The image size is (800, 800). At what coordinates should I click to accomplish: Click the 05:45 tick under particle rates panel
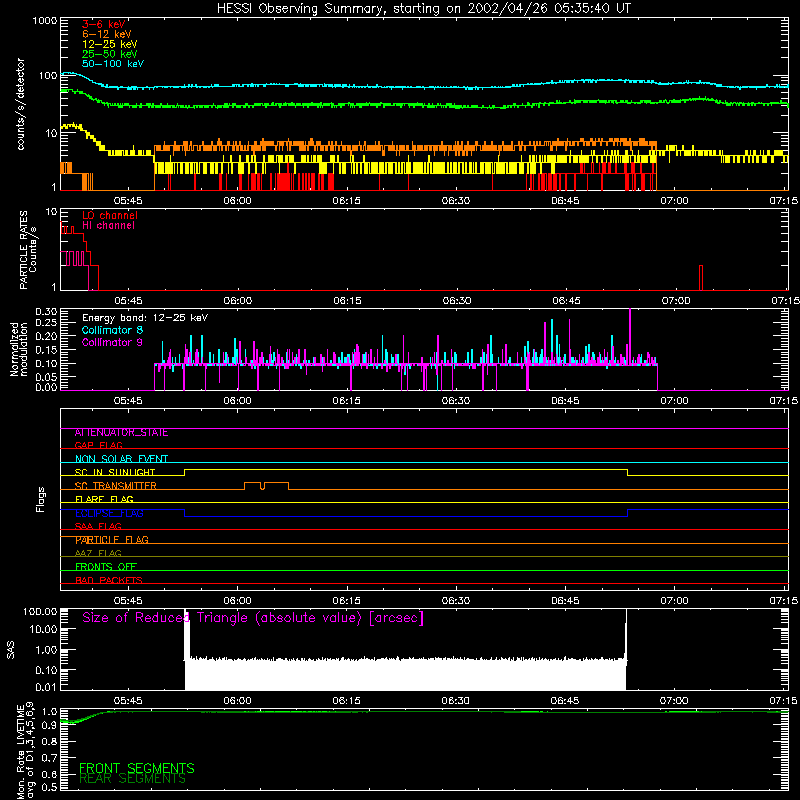[128, 301]
